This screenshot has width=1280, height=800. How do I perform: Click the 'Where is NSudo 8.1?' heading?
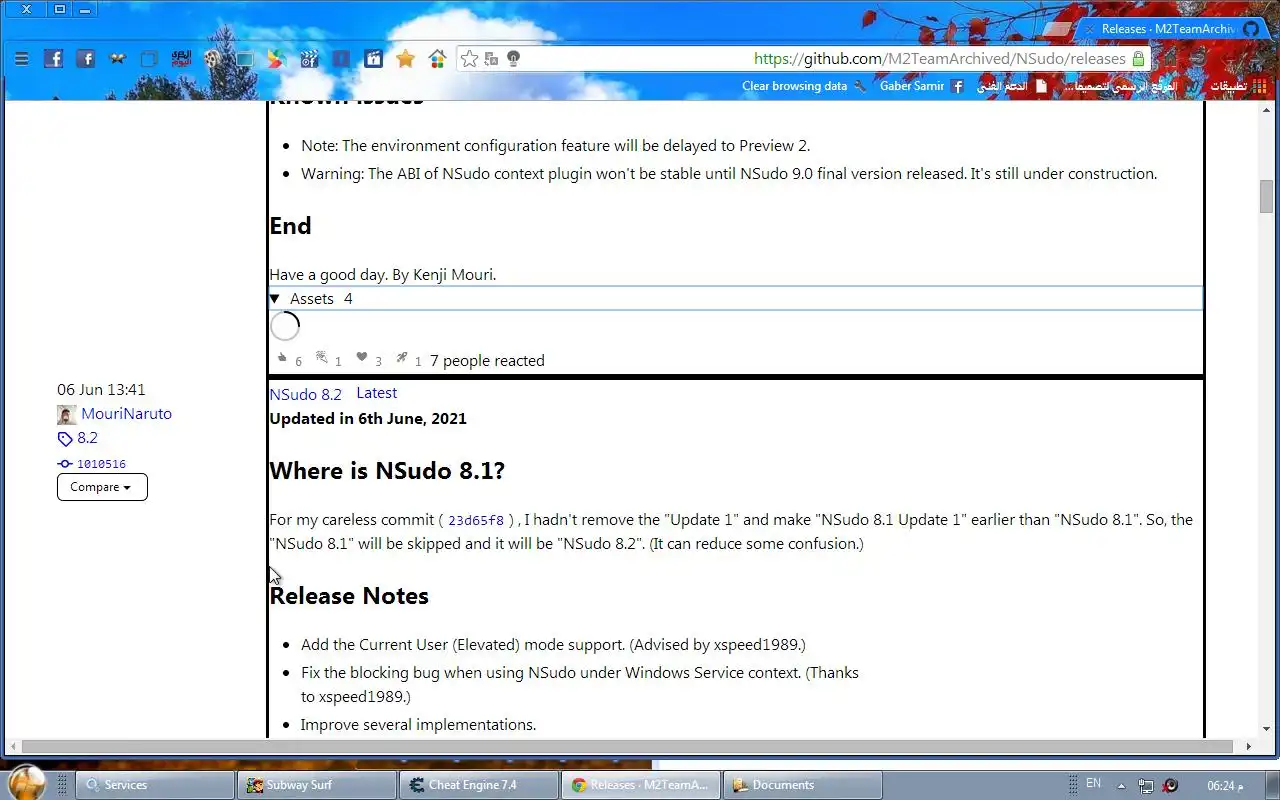[x=387, y=471]
